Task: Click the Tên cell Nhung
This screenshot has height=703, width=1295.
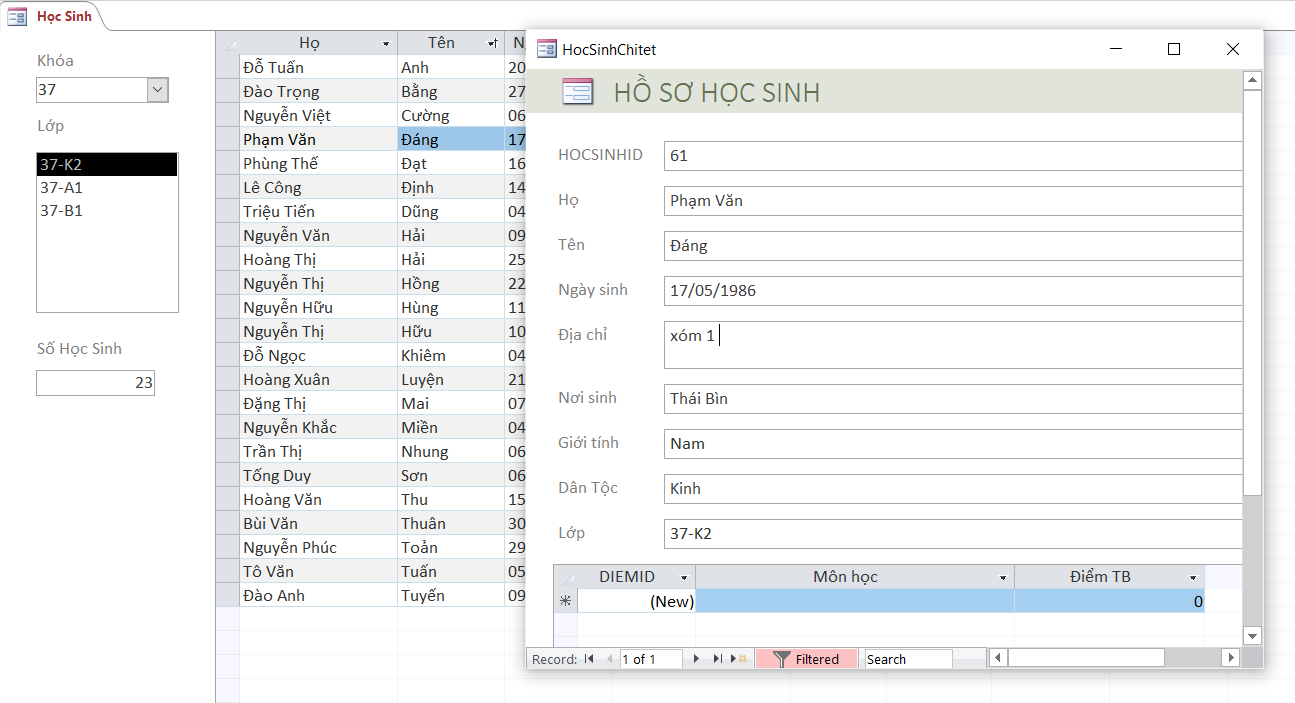Action: point(451,451)
